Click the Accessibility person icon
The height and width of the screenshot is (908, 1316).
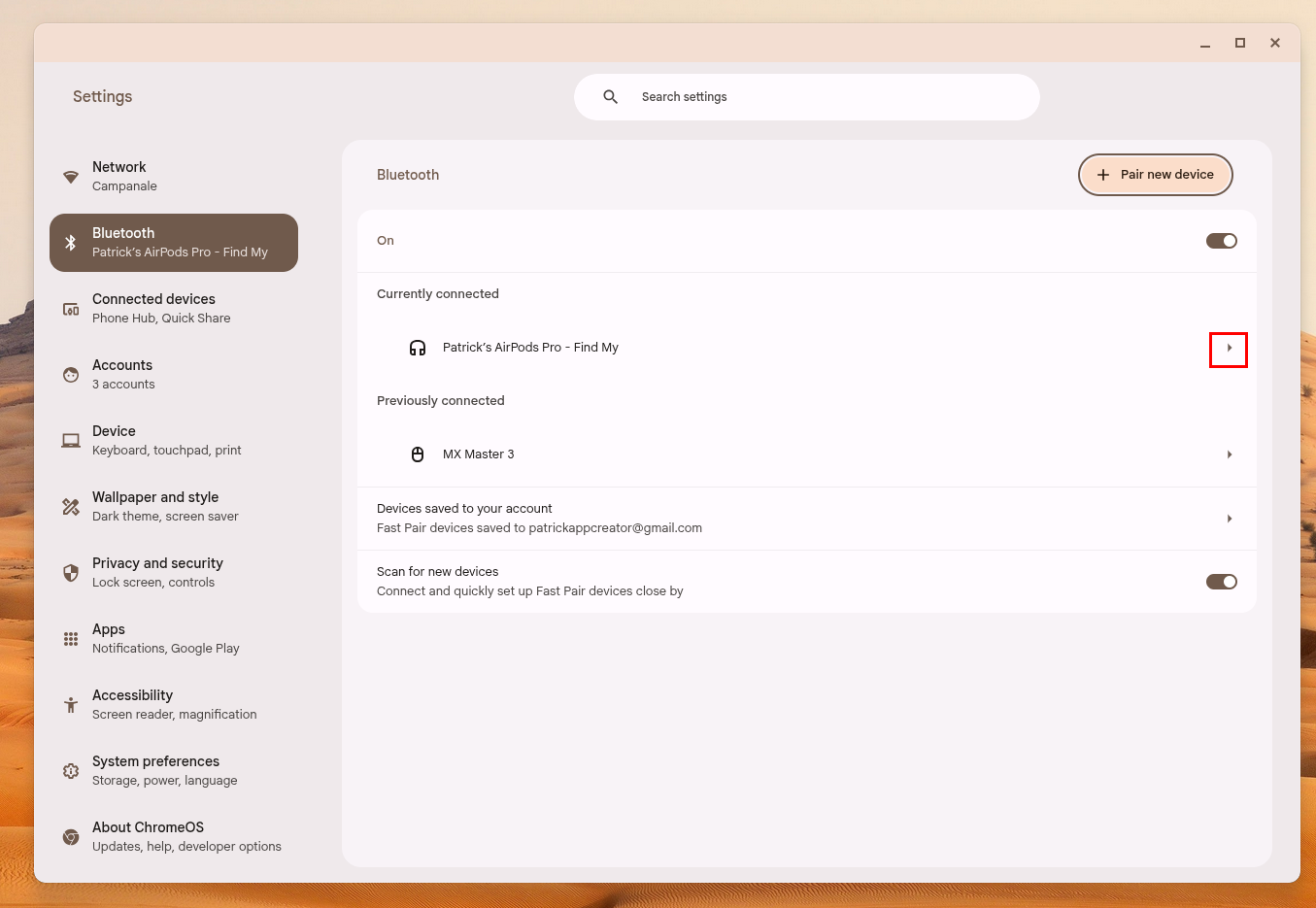[71, 705]
